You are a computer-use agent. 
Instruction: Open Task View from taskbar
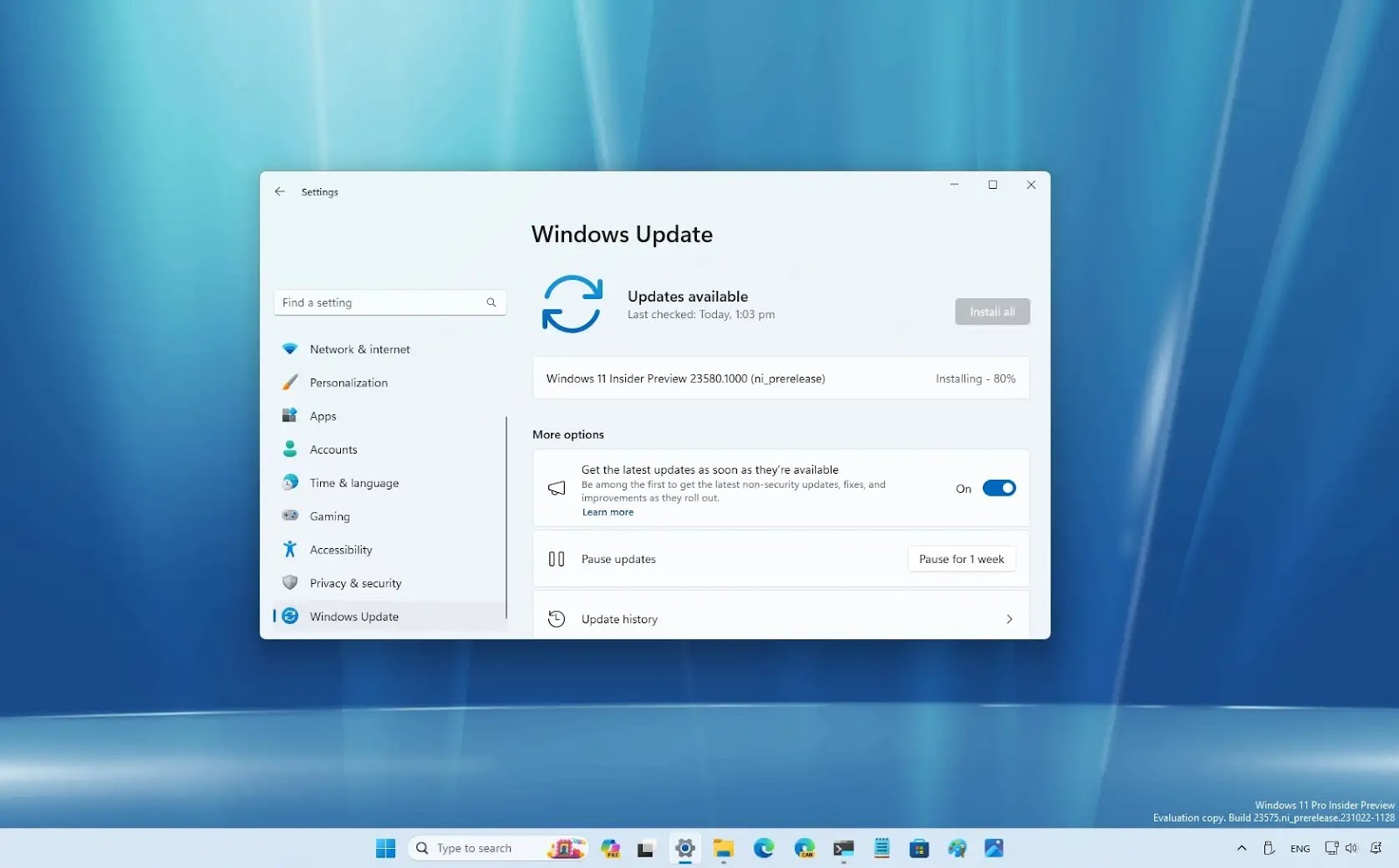point(645,848)
